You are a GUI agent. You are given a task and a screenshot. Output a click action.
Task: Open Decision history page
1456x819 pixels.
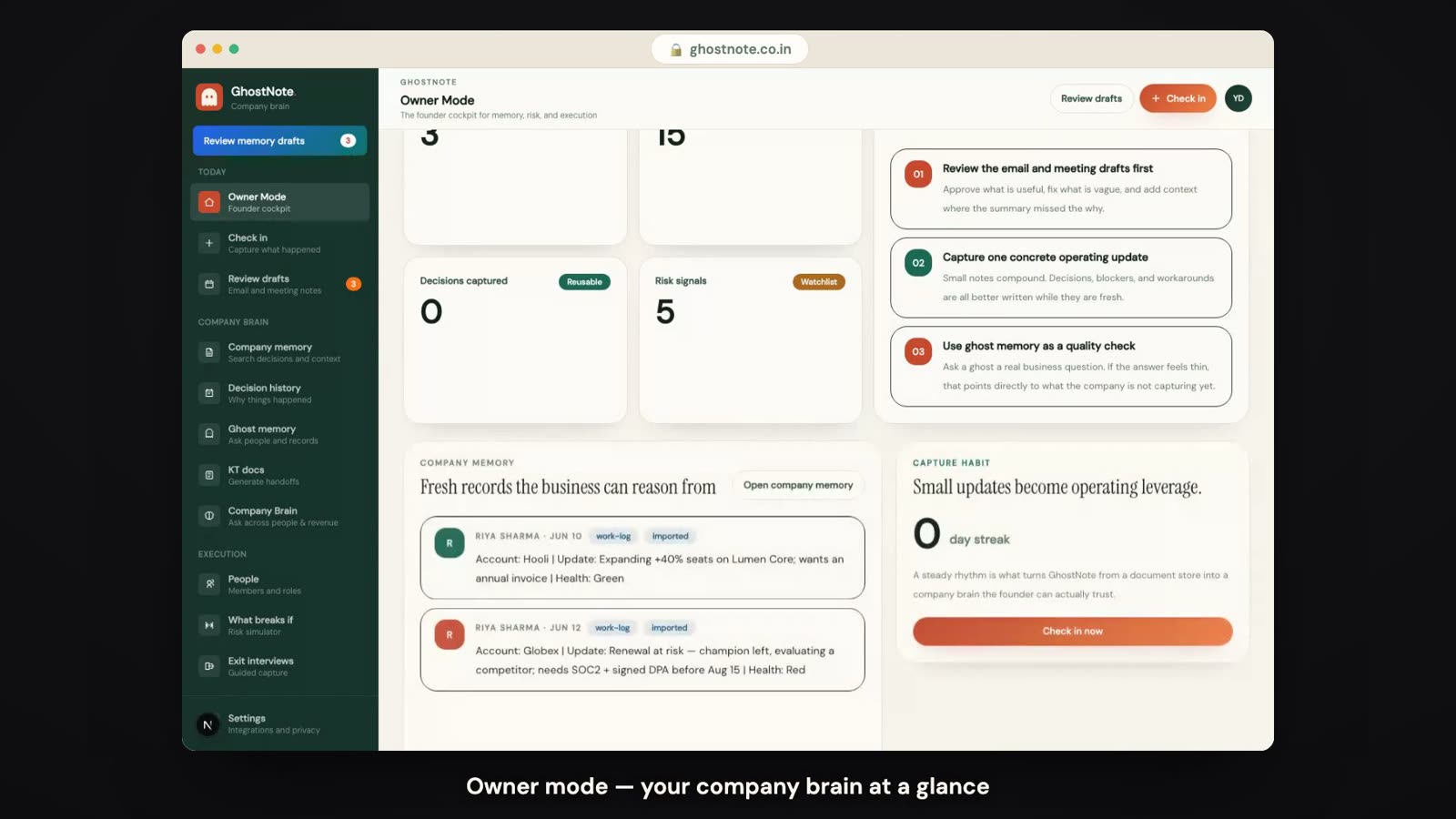279,393
